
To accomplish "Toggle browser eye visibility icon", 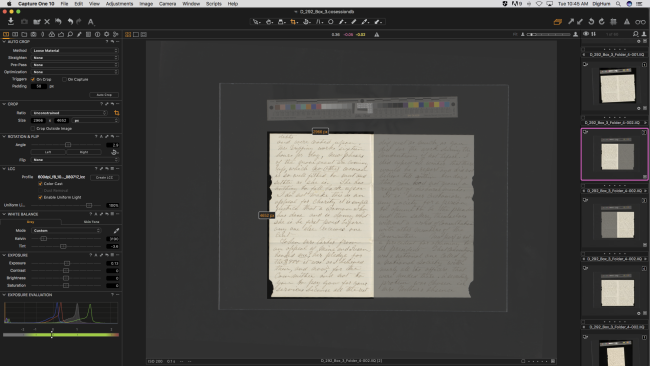I will point(586,34).
